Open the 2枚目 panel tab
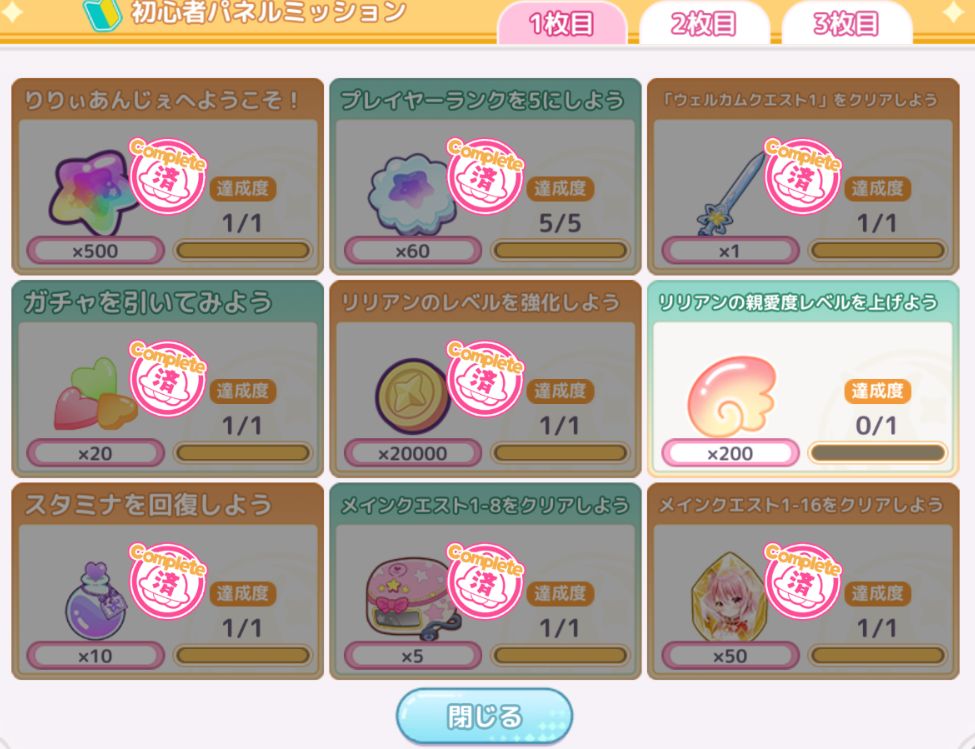Screen dimensions: 975x749 pyautogui.click(x=704, y=24)
